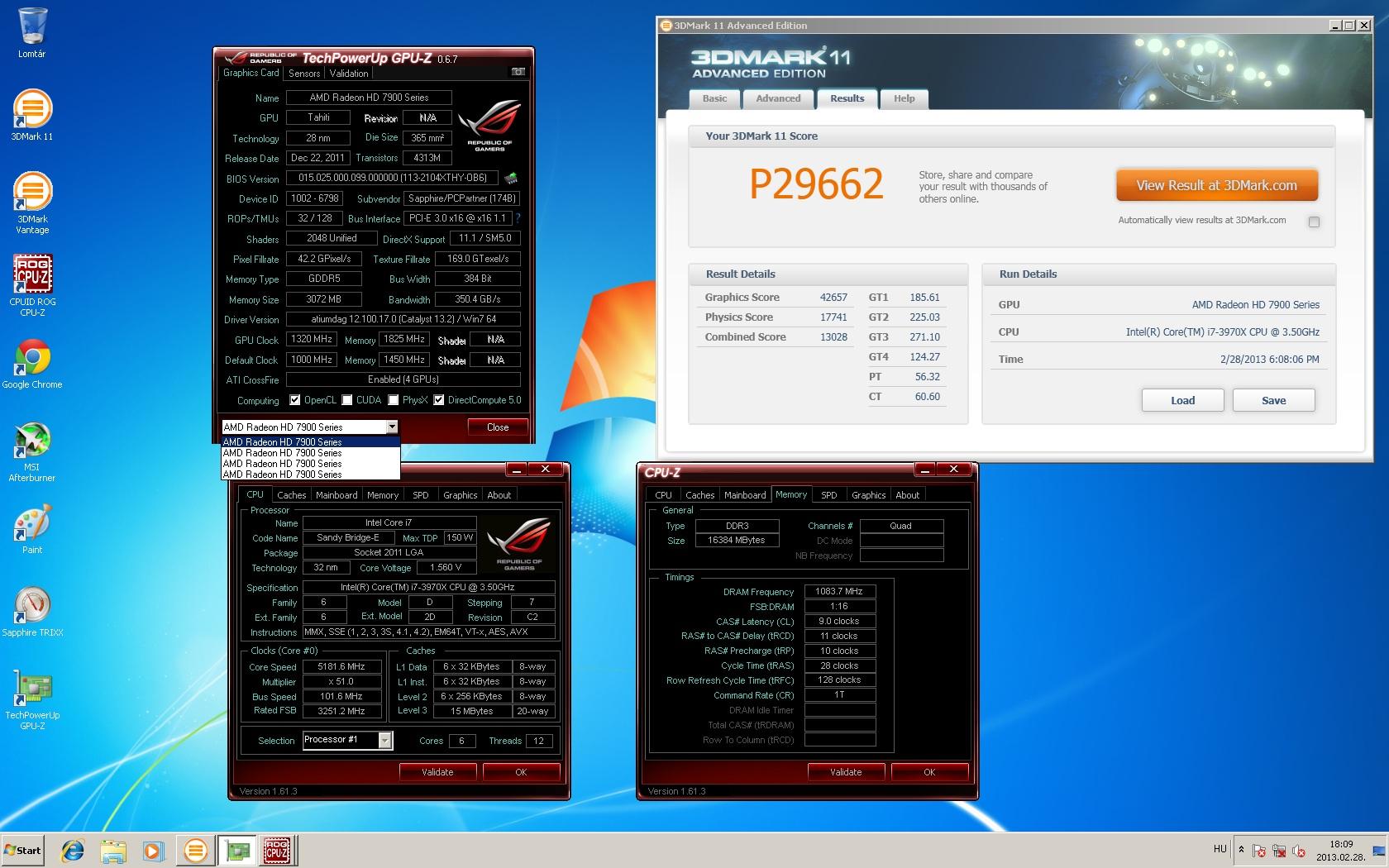
Task: Click the Combined Score value 13028
Action: point(833,337)
